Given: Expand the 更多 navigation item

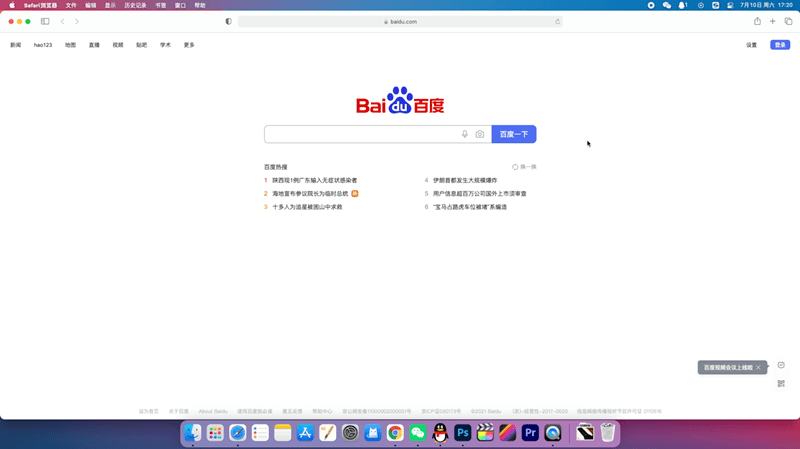Looking at the screenshot, I should 189,45.
